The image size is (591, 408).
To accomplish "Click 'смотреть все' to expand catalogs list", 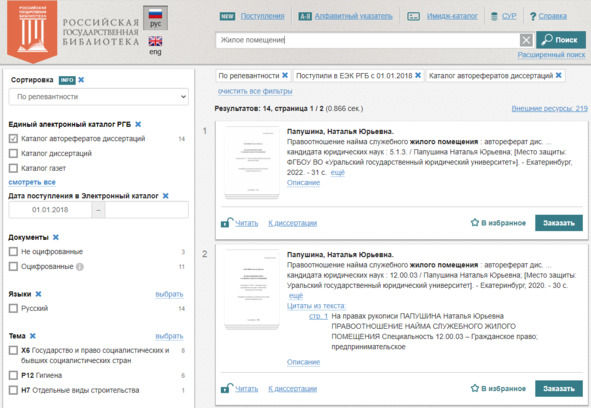I will (x=32, y=182).
